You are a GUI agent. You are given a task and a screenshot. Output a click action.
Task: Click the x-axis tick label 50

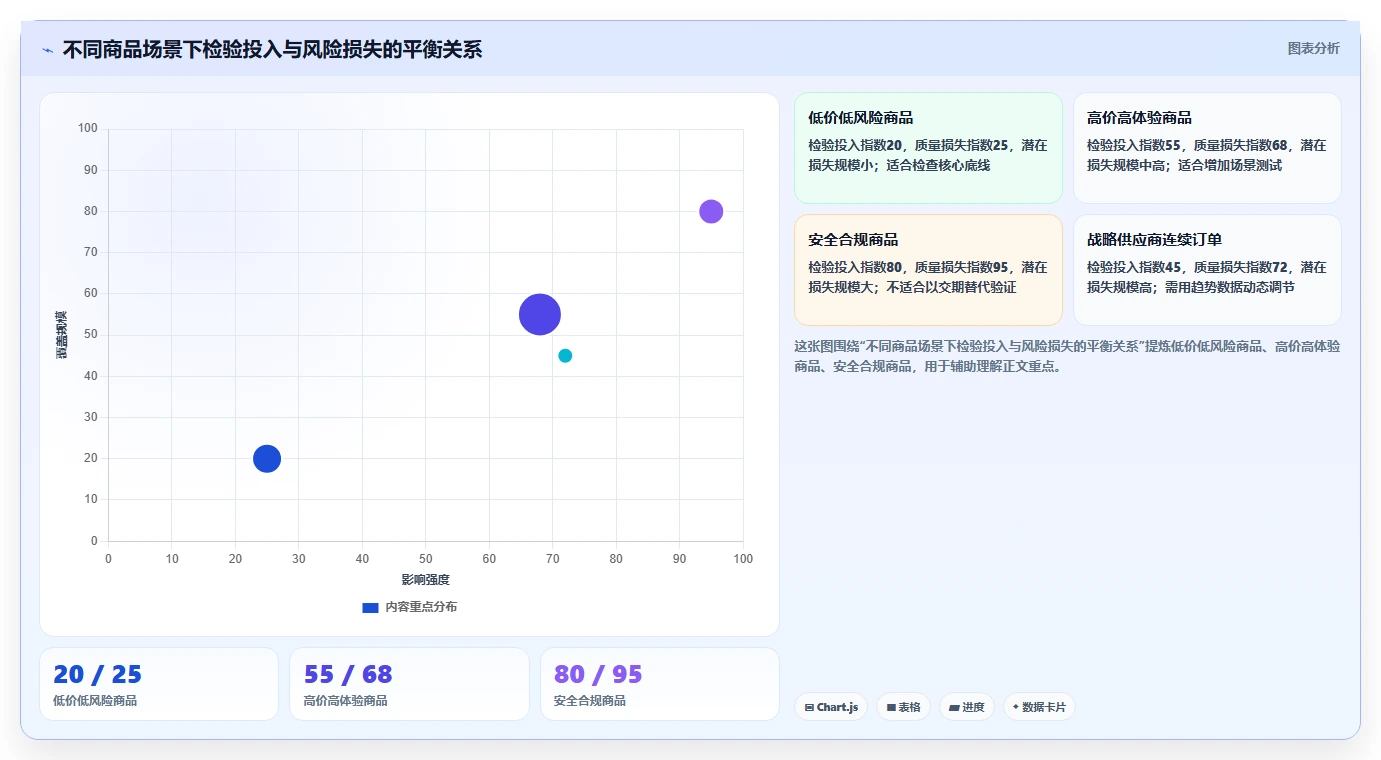pos(426,559)
